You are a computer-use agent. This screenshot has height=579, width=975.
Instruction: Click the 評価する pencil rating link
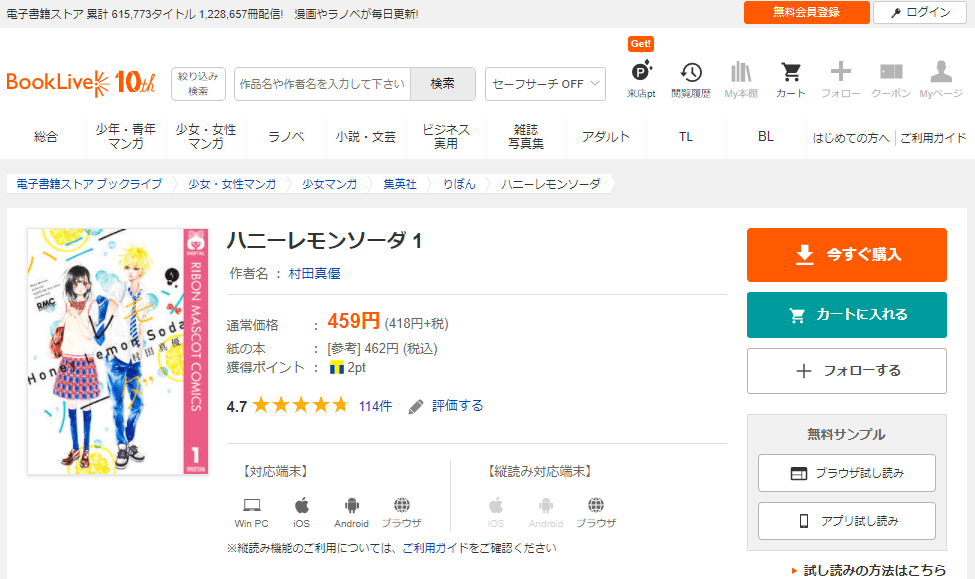[x=446, y=405]
